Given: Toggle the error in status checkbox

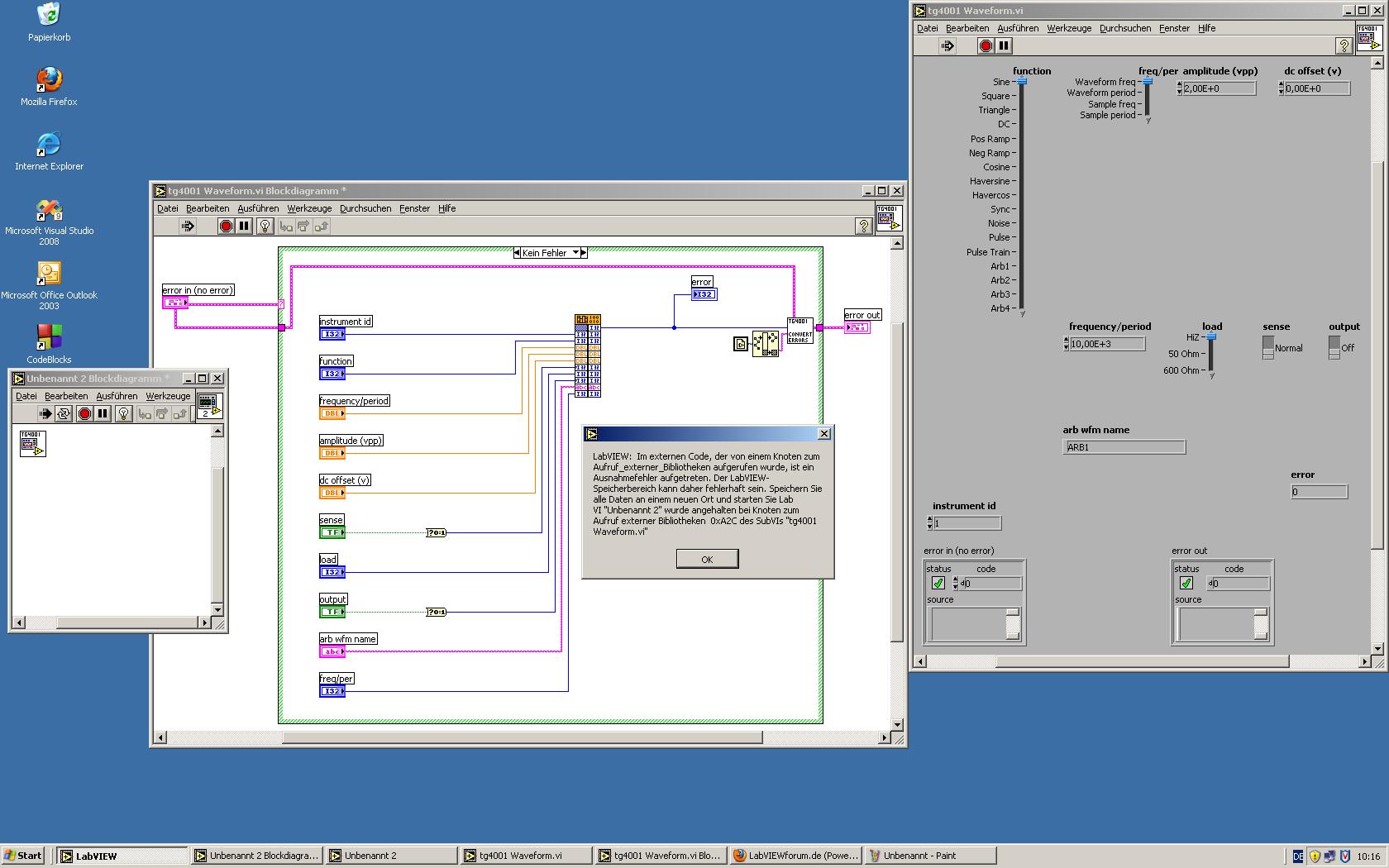Looking at the screenshot, I should coord(938,584).
